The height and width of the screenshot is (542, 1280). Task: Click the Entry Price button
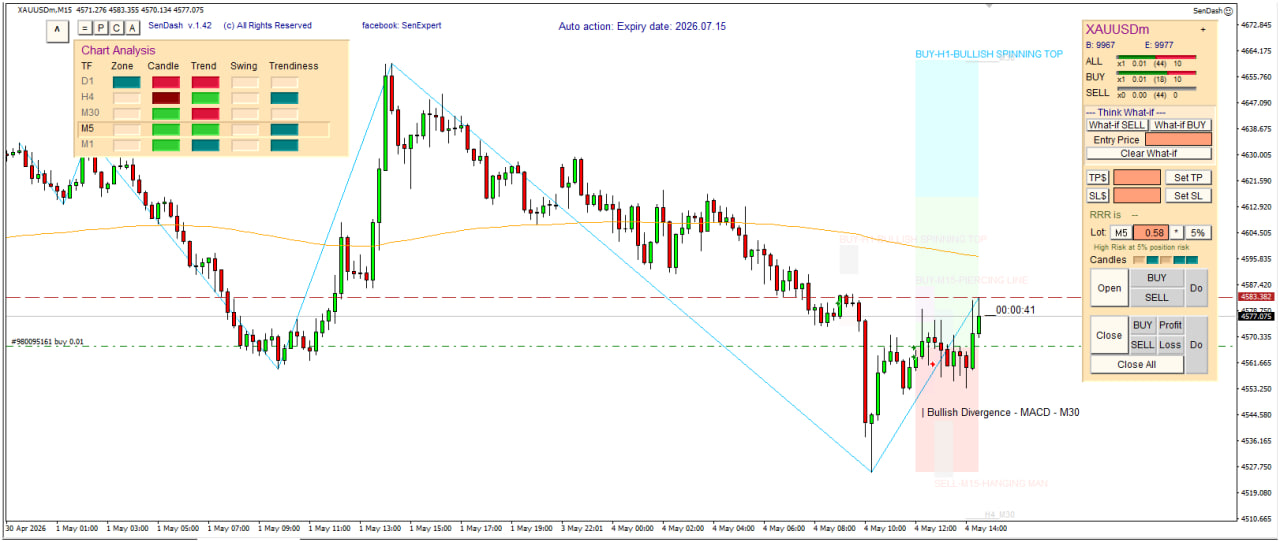click(1116, 140)
